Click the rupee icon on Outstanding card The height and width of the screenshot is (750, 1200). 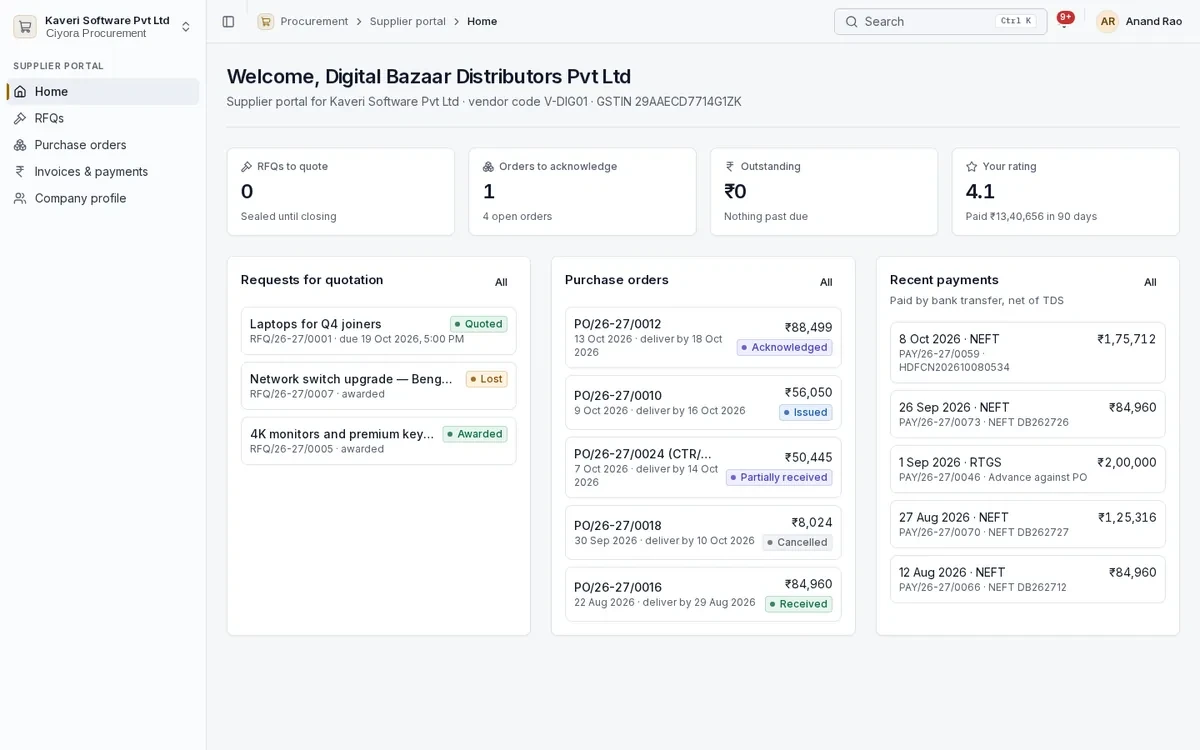730,167
